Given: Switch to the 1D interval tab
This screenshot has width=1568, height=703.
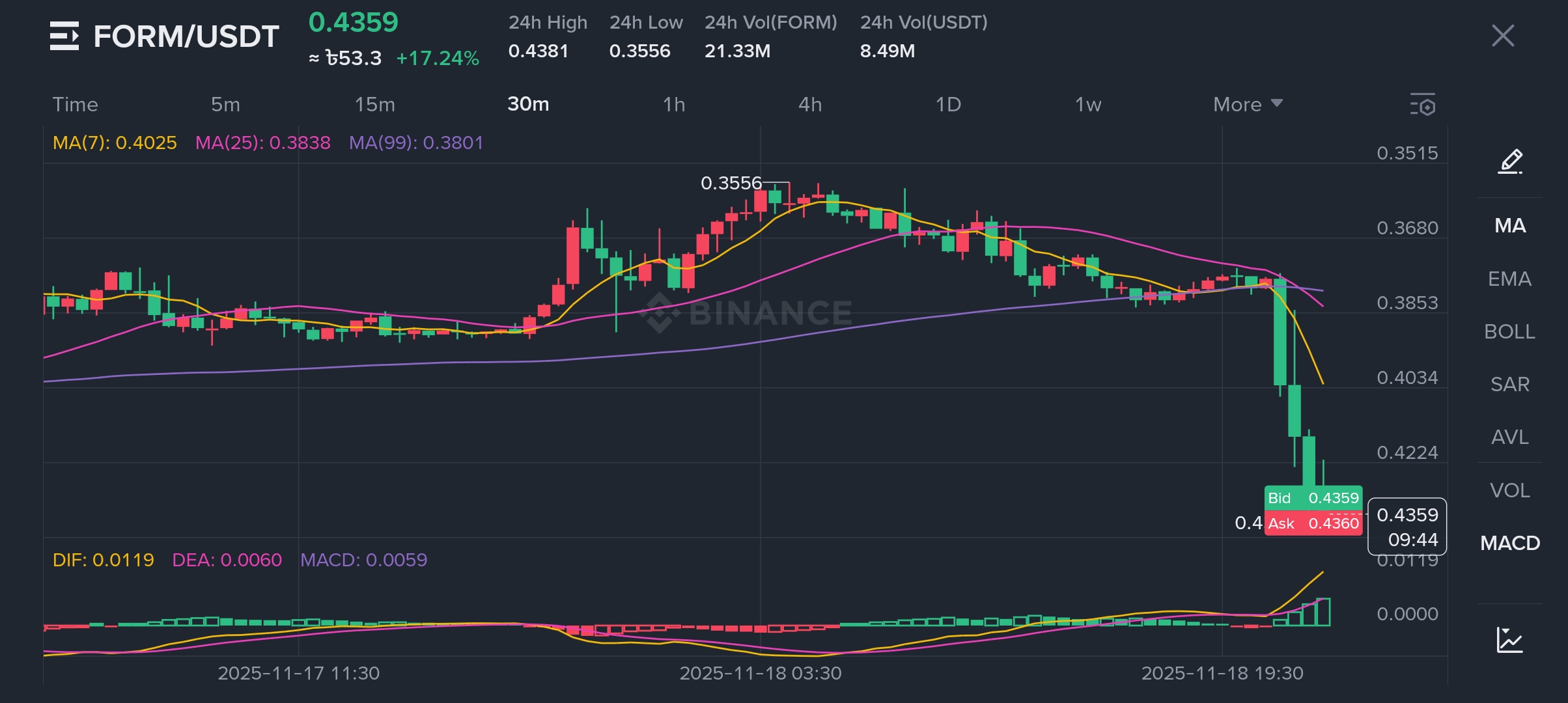Looking at the screenshot, I should coord(948,104).
